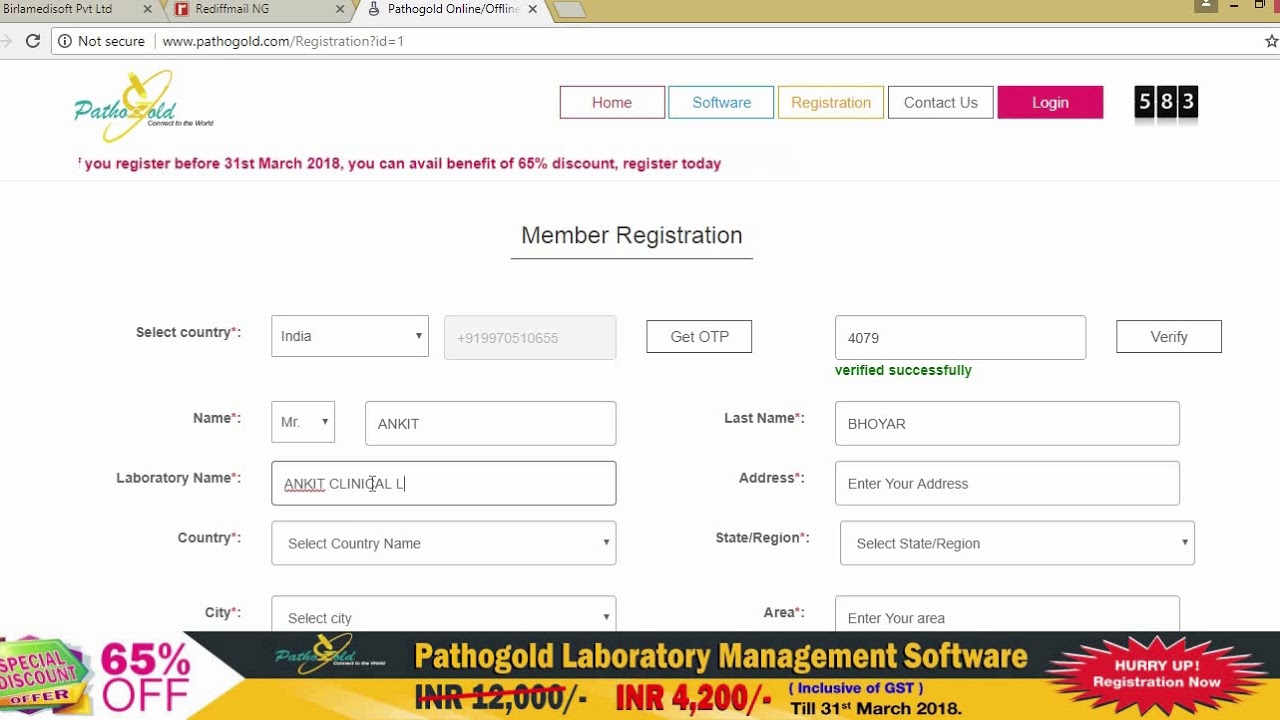Open the Contact Us page

click(940, 102)
